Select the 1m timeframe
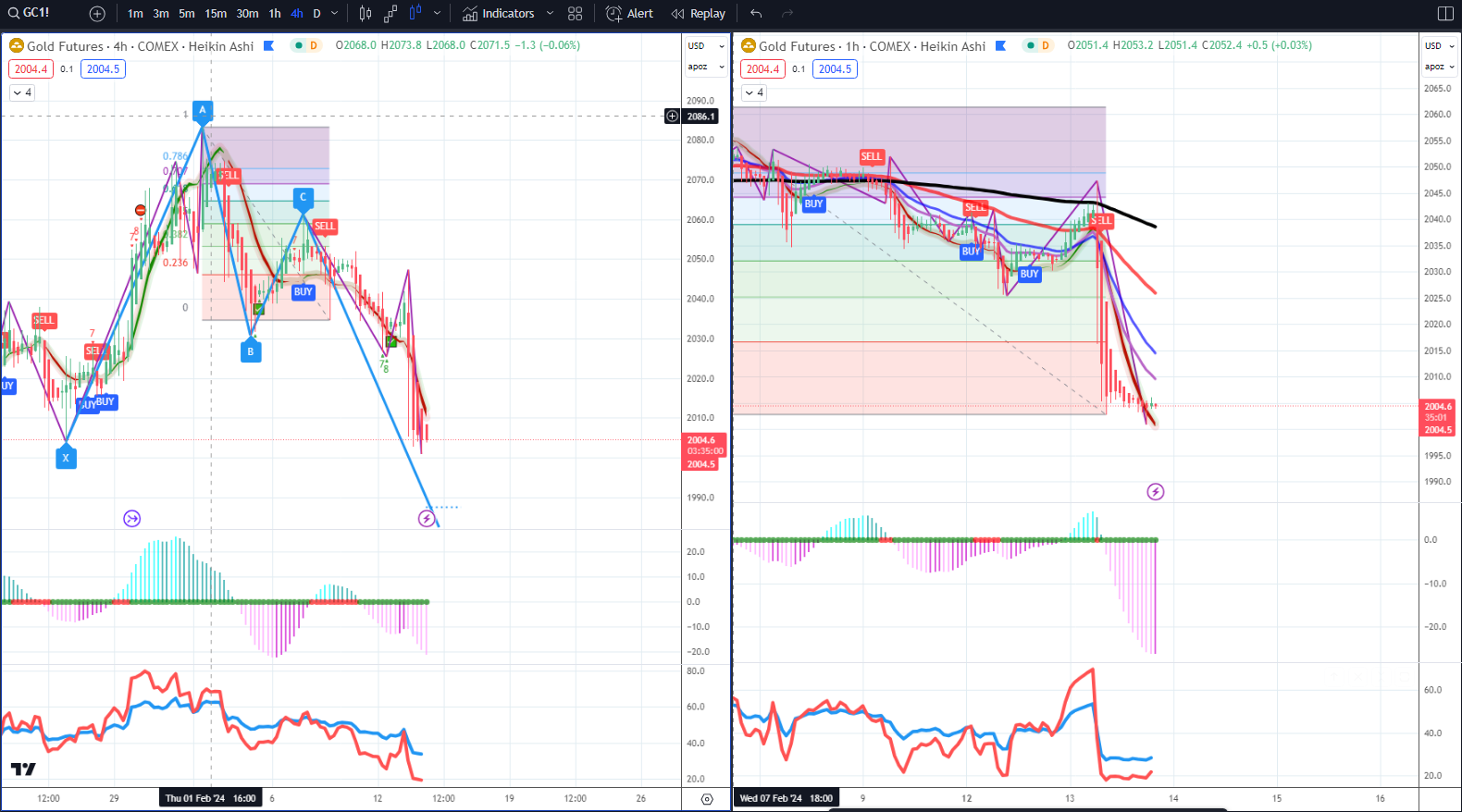 (135, 14)
